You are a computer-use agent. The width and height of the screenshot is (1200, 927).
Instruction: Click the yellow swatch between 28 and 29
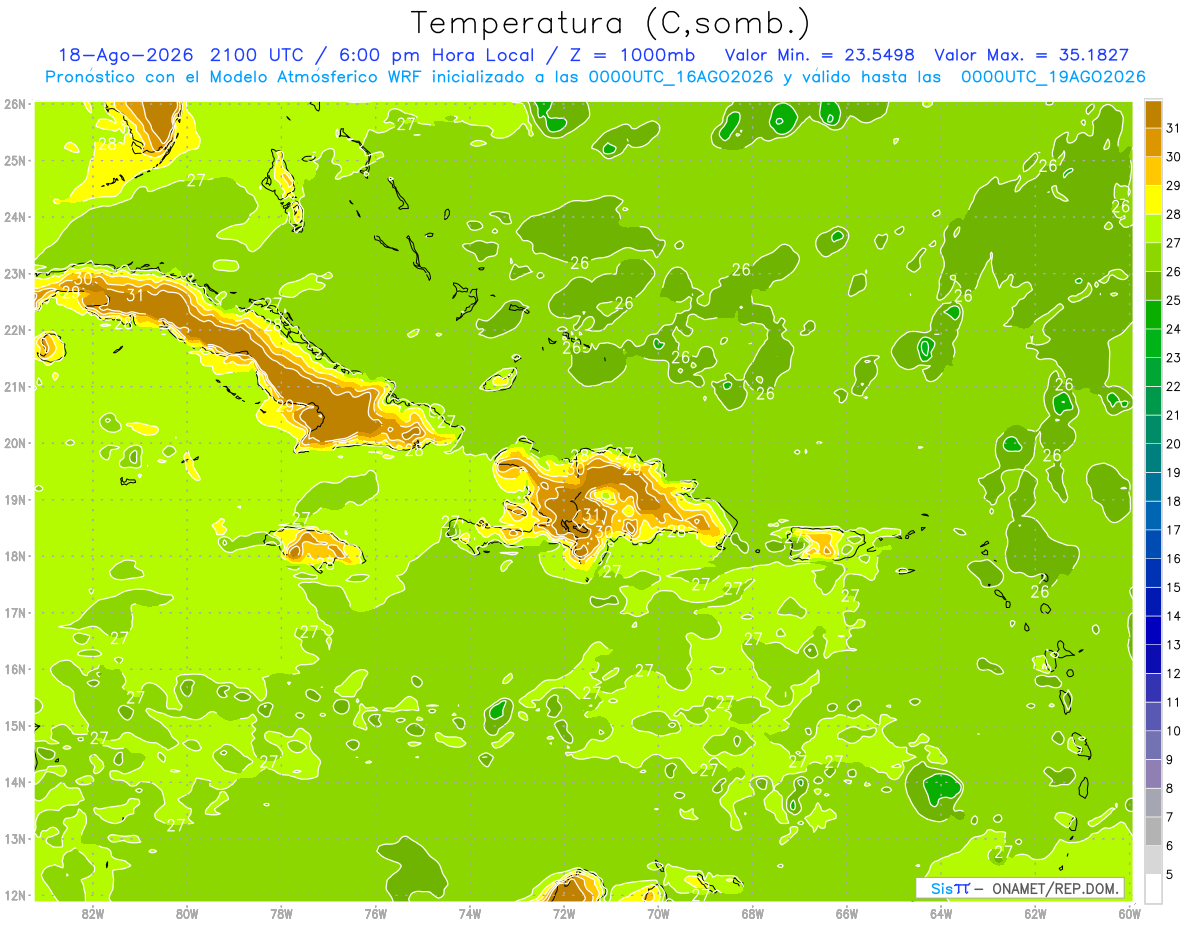click(x=1153, y=200)
